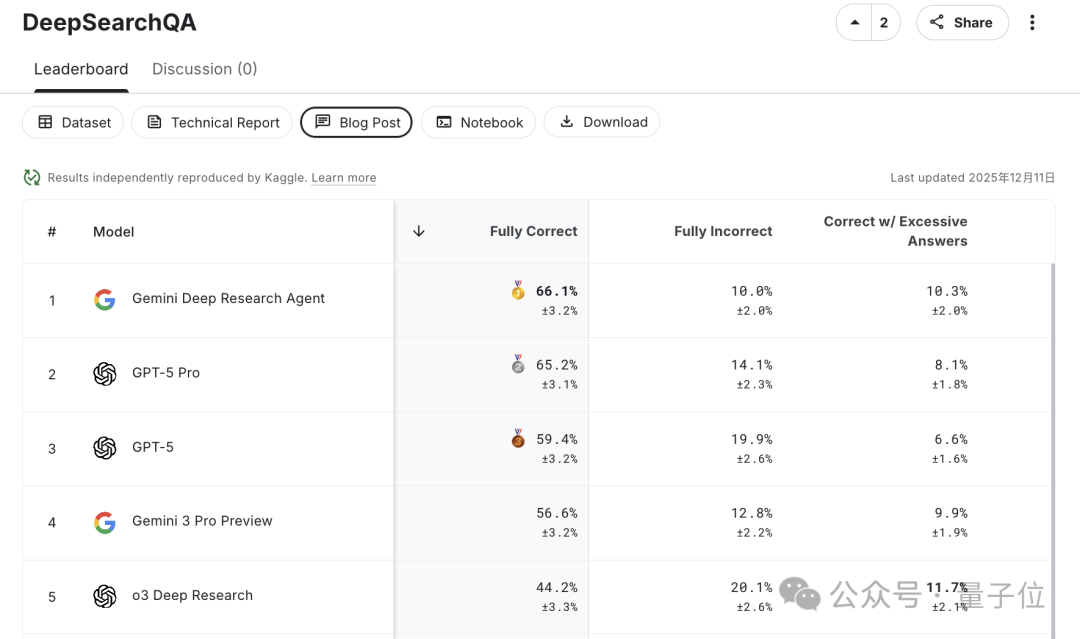Sort by Correct w/ Excessive Answers column
The image size is (1080, 639).
point(895,231)
